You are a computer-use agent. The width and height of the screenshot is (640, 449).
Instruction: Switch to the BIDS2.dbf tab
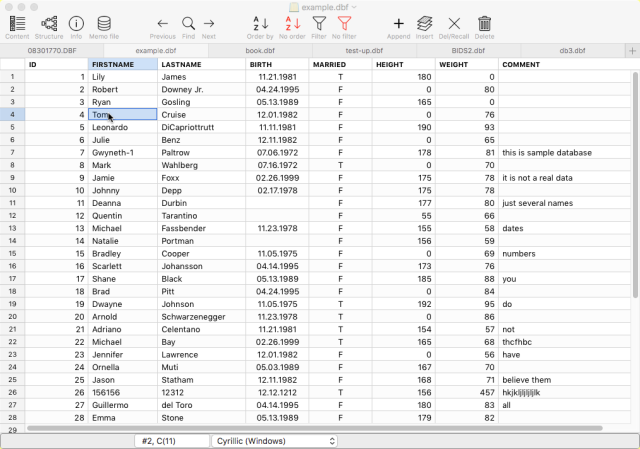[468, 49]
